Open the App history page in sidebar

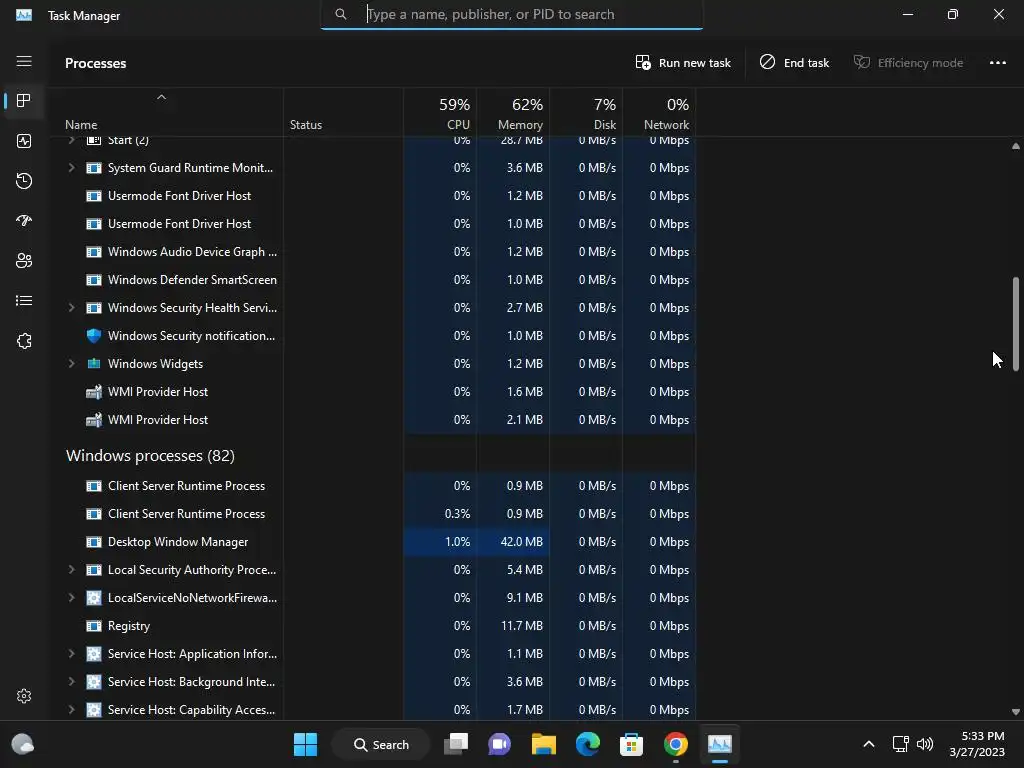(x=24, y=181)
